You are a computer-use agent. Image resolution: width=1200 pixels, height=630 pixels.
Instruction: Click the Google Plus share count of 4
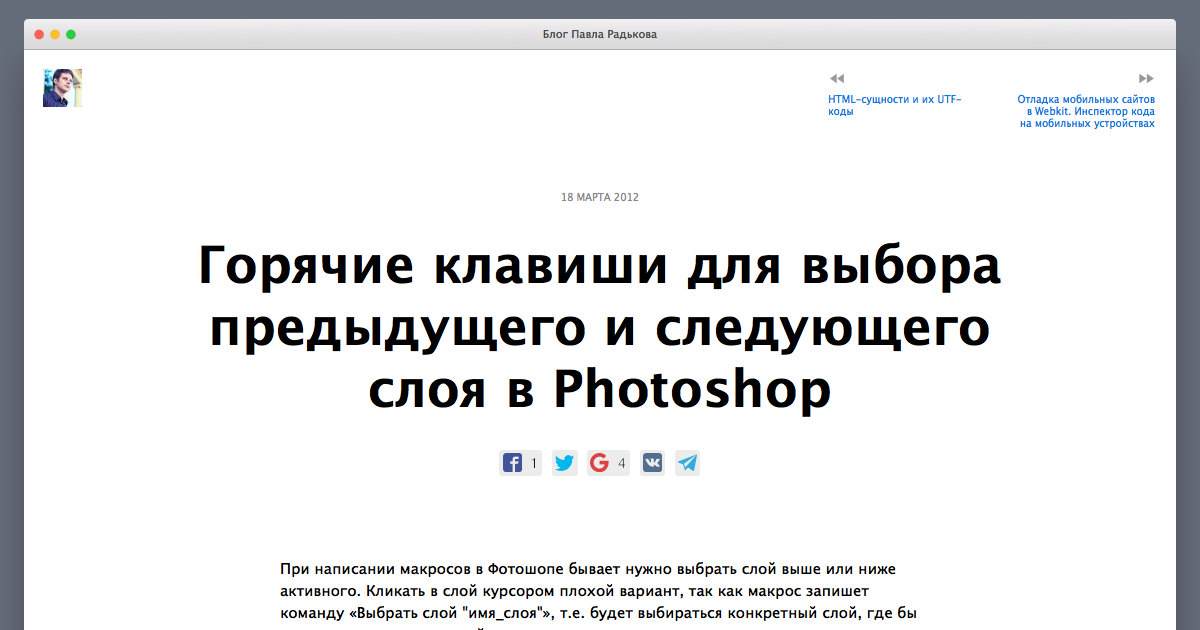621,463
